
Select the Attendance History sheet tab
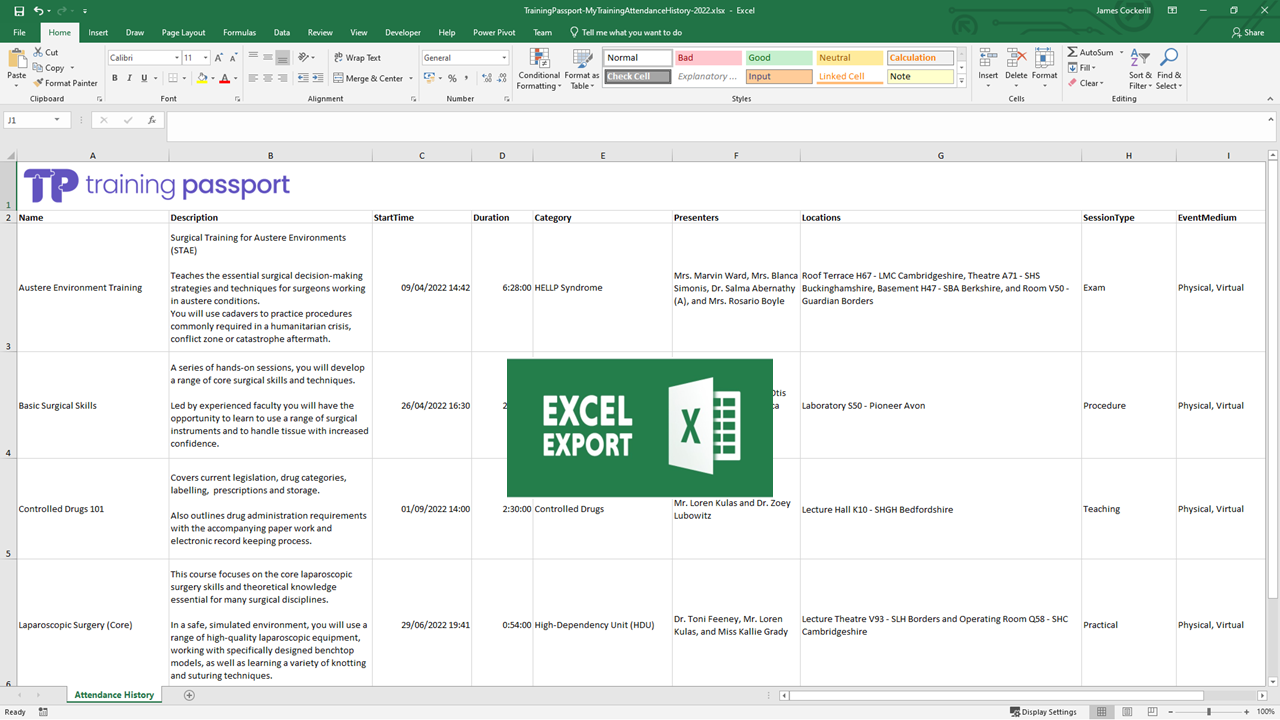(114, 695)
